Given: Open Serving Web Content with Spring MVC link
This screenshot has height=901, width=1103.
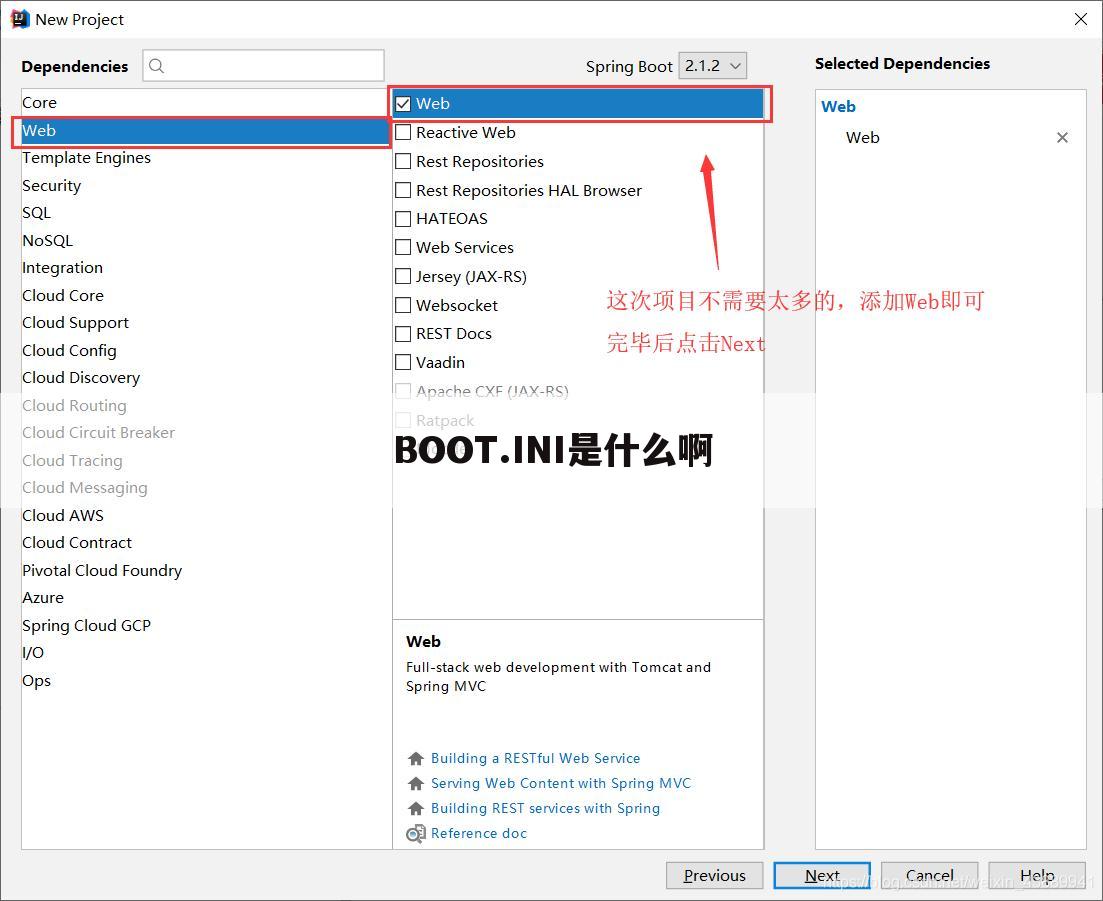Looking at the screenshot, I should (x=561, y=784).
